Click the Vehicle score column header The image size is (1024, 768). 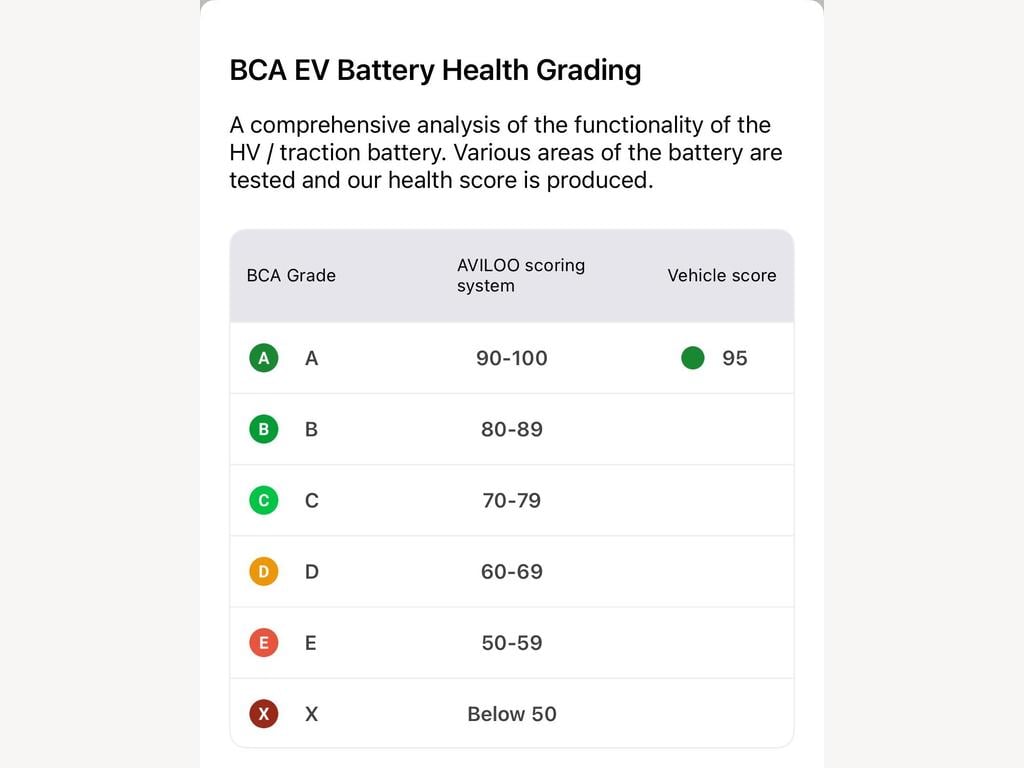pos(722,276)
